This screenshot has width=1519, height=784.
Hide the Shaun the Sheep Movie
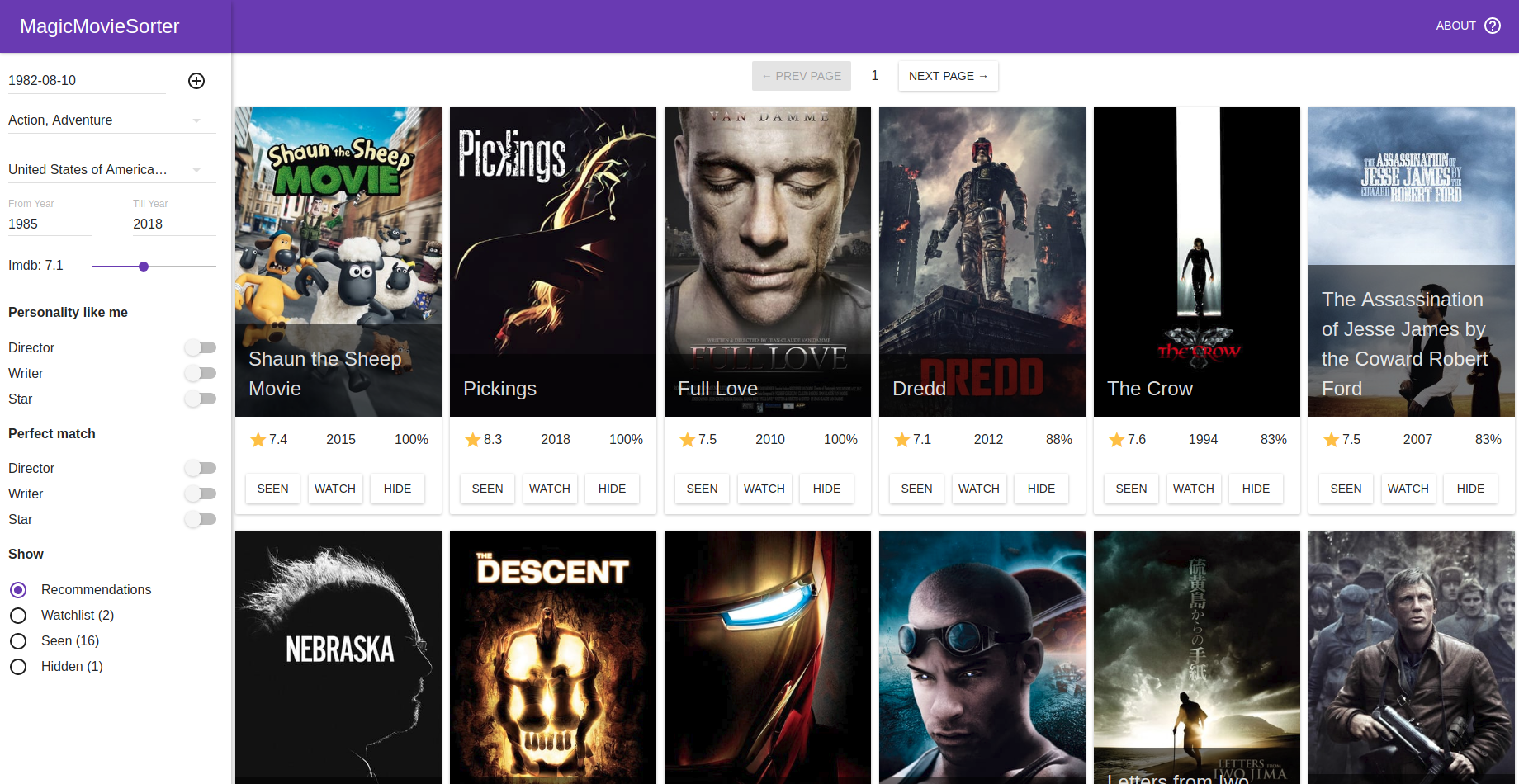[x=397, y=489]
